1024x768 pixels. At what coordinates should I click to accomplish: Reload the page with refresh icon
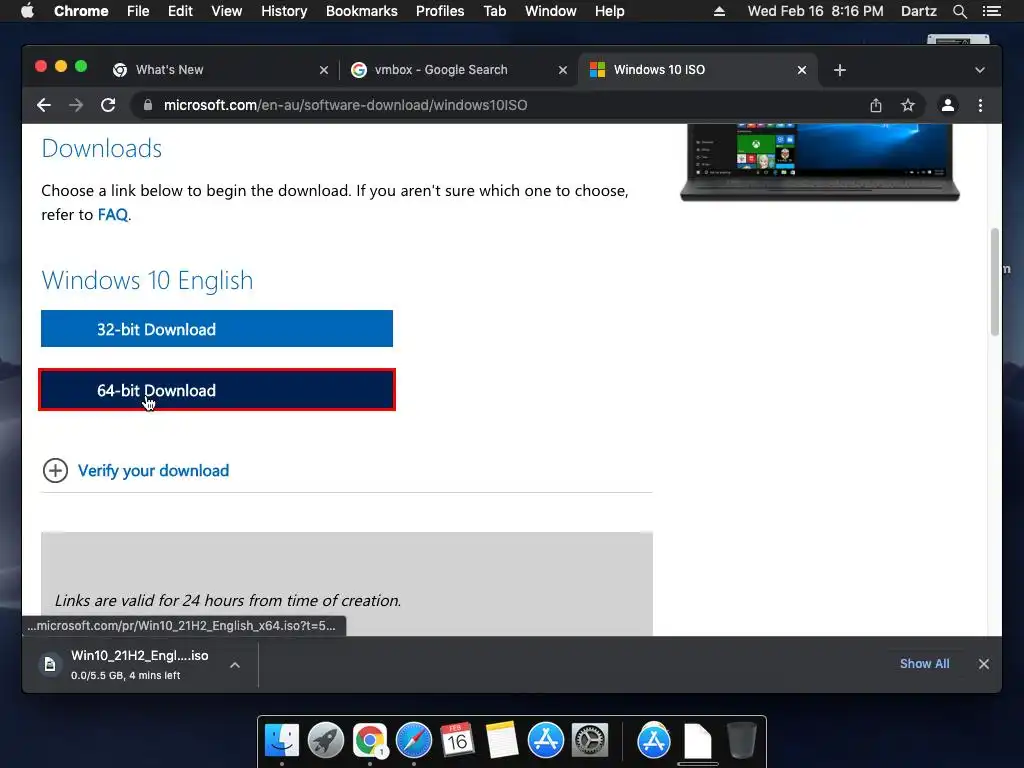108,105
